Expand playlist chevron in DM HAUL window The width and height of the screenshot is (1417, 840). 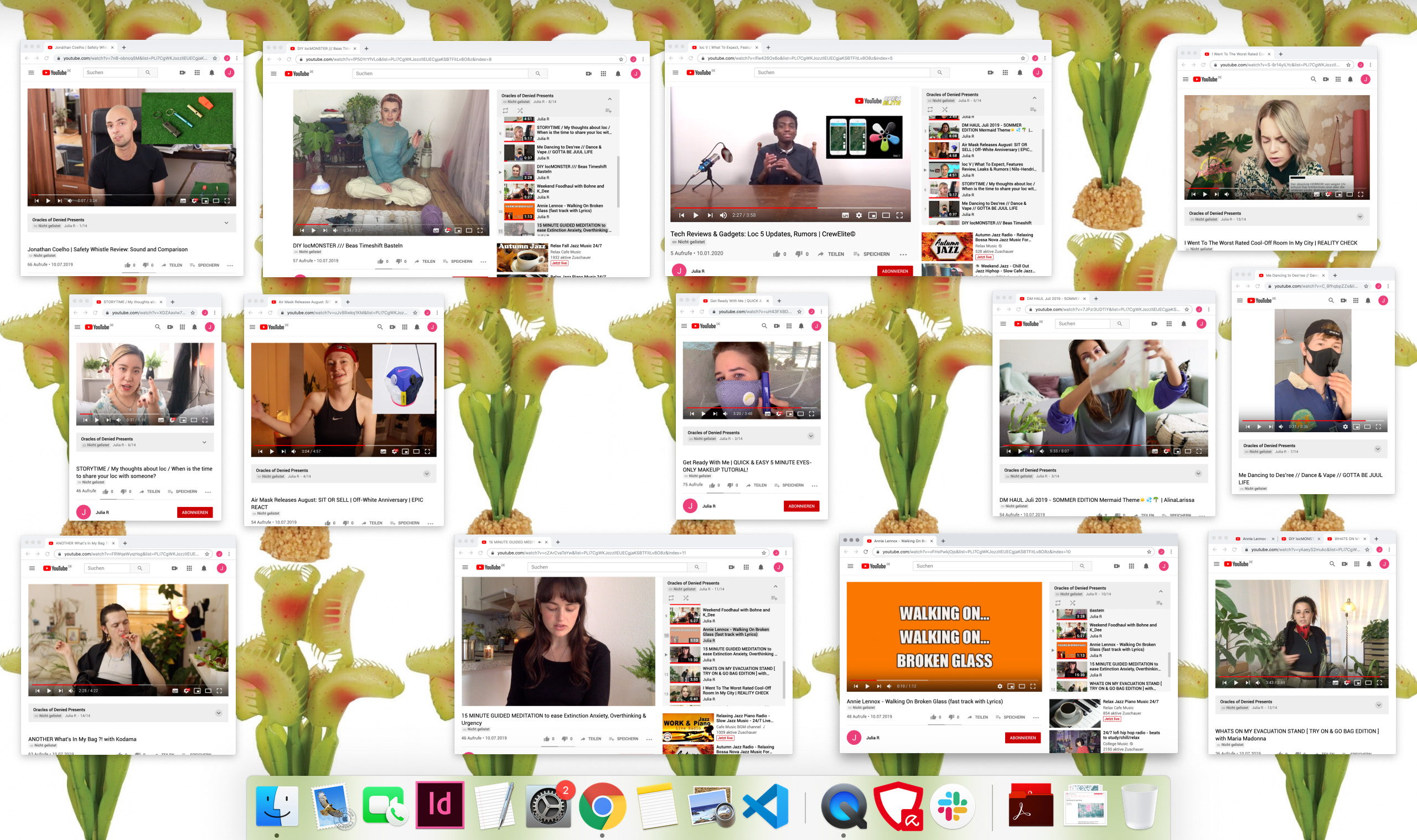(x=1198, y=473)
